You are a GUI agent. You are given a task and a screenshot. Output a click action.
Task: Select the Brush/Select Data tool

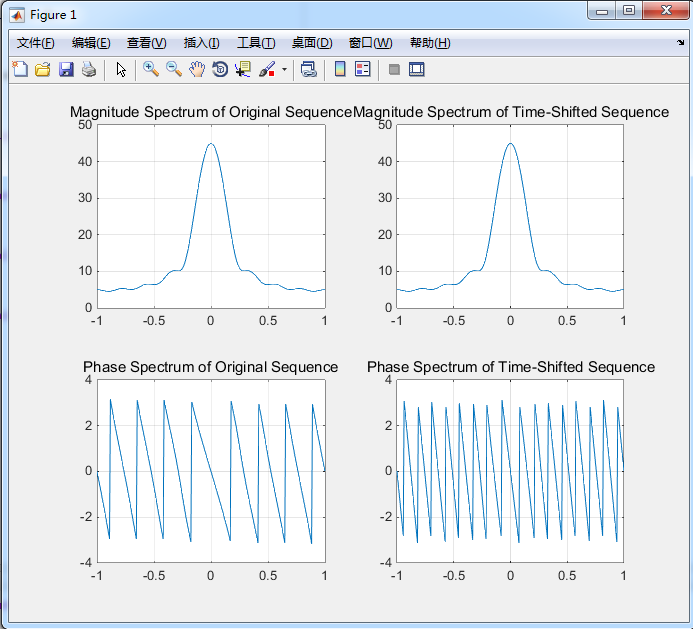(x=267, y=69)
